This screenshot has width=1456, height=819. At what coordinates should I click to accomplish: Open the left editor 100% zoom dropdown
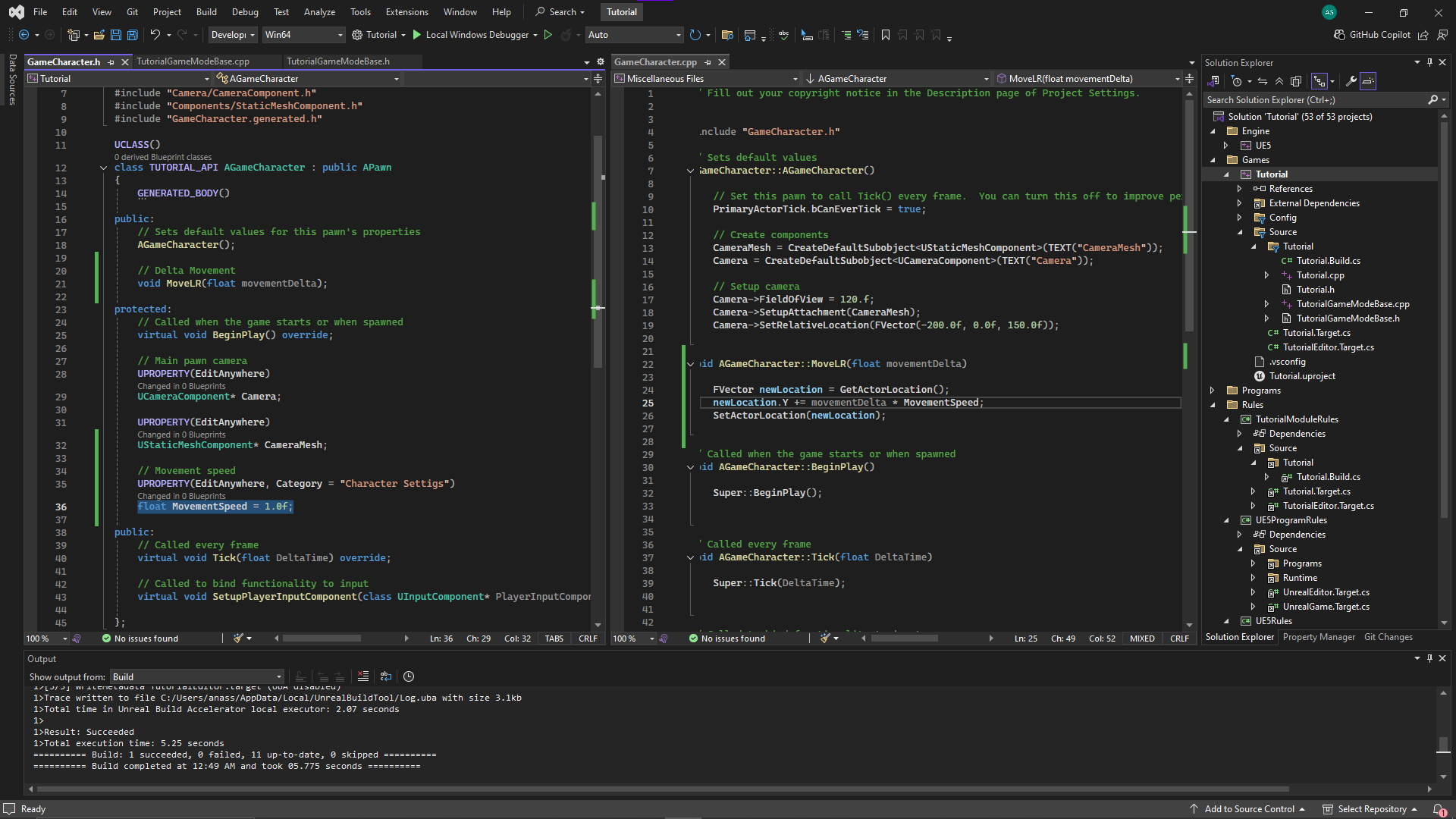coord(46,639)
